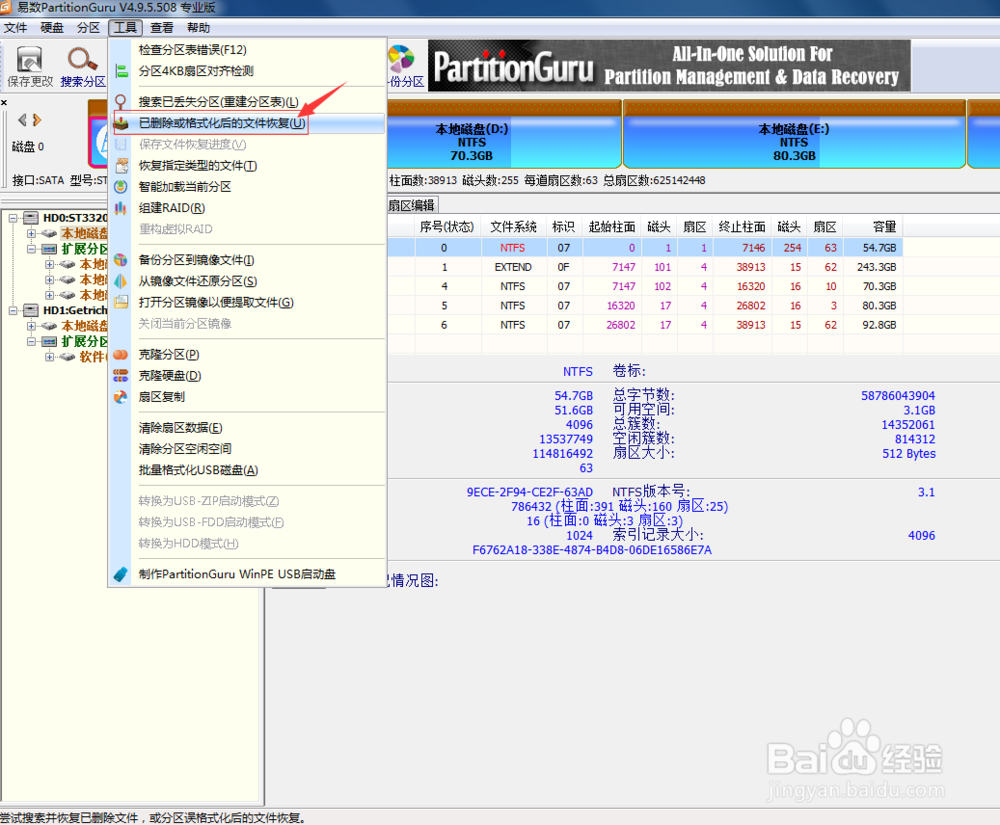Click the HD1:Getrich tree label
This screenshot has height=825, width=1000.
point(75,310)
